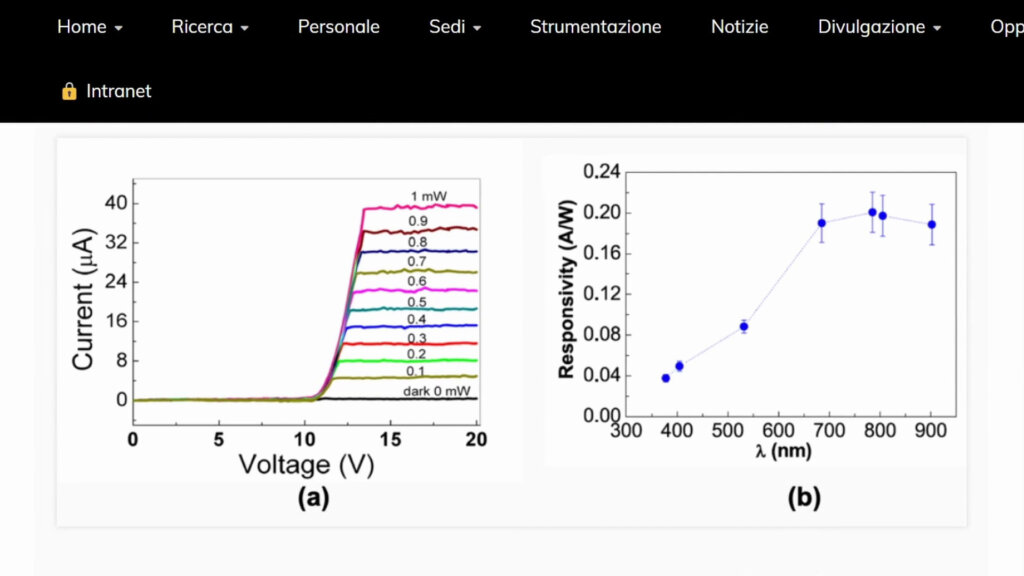Click the '1 mW' curve label
The height and width of the screenshot is (576, 1024).
click(428, 195)
